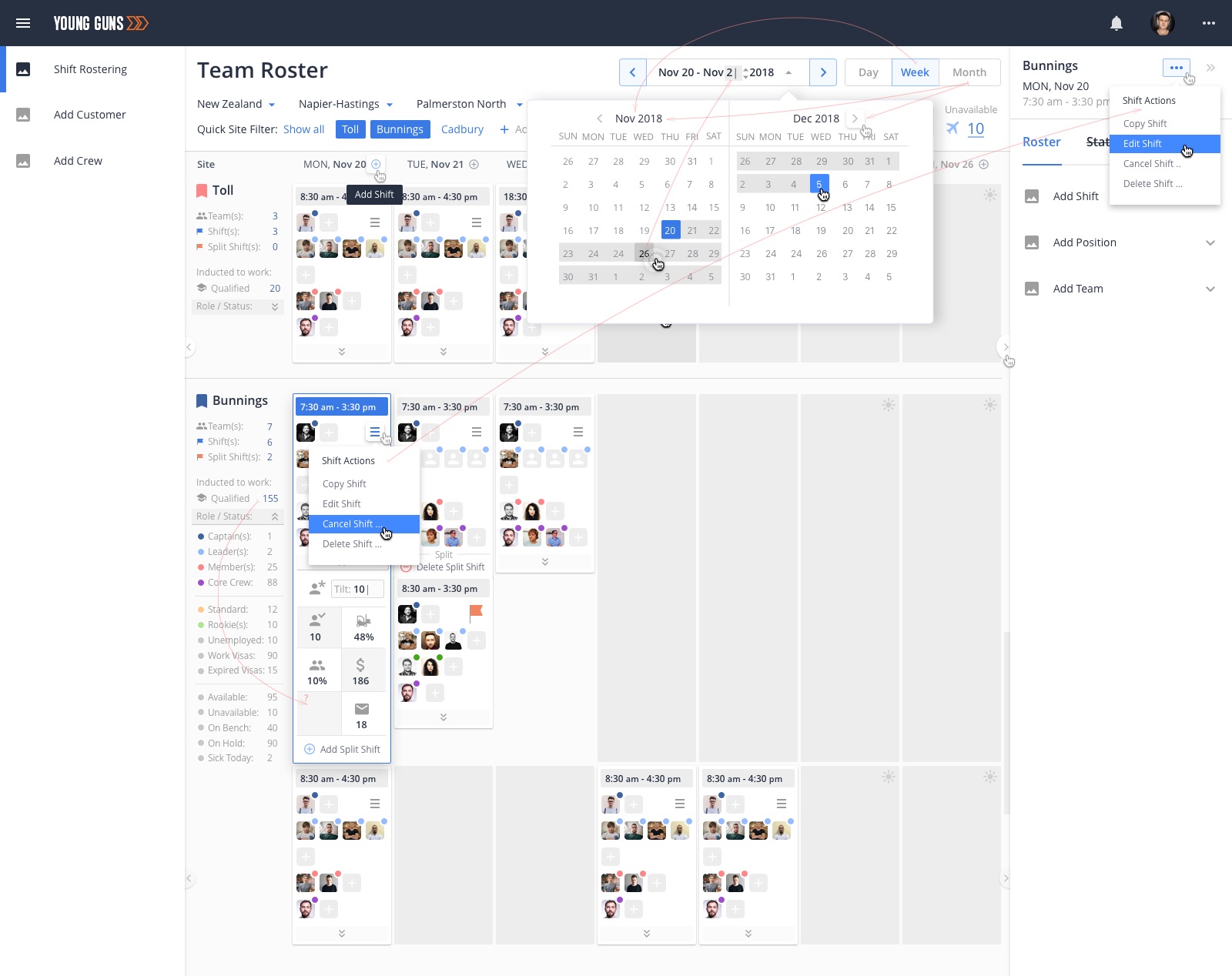Open the New Zealand country dropdown
1232x976 pixels.
[236, 104]
